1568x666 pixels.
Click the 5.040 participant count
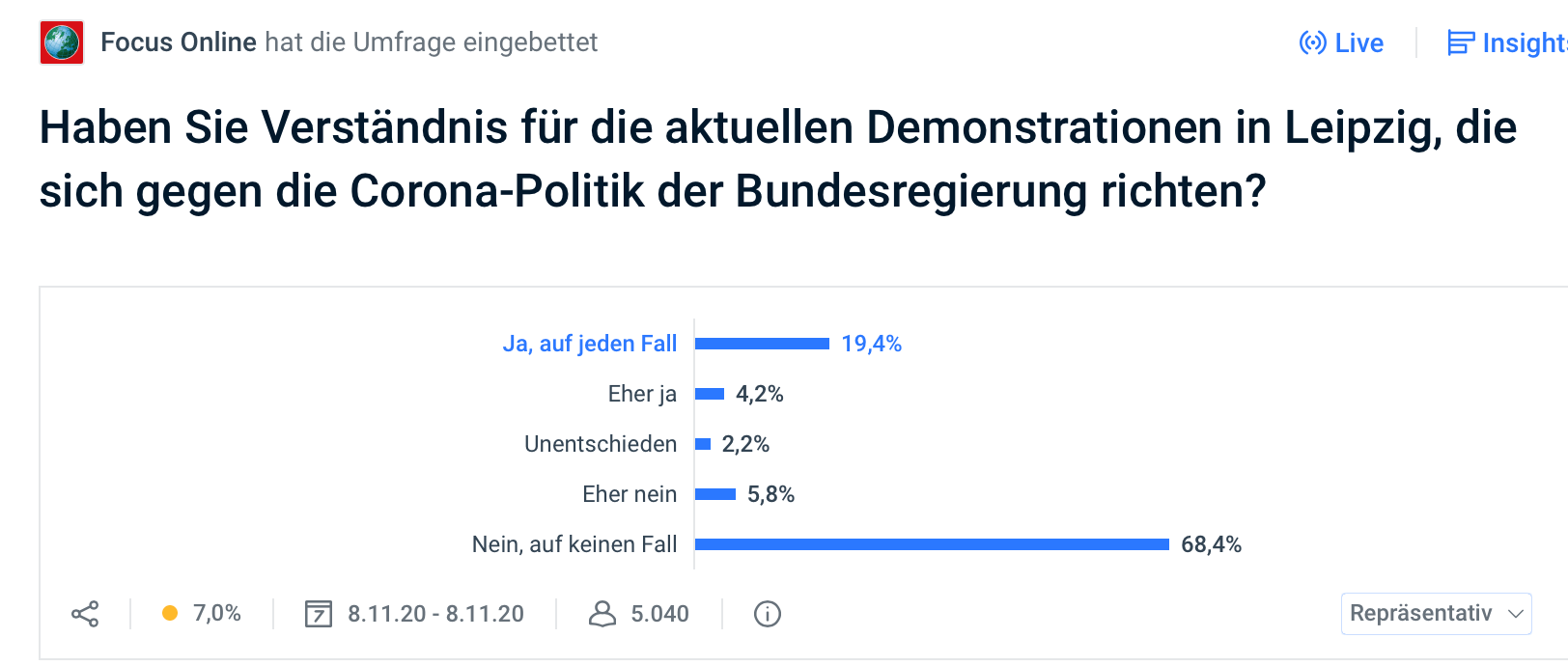click(x=659, y=614)
